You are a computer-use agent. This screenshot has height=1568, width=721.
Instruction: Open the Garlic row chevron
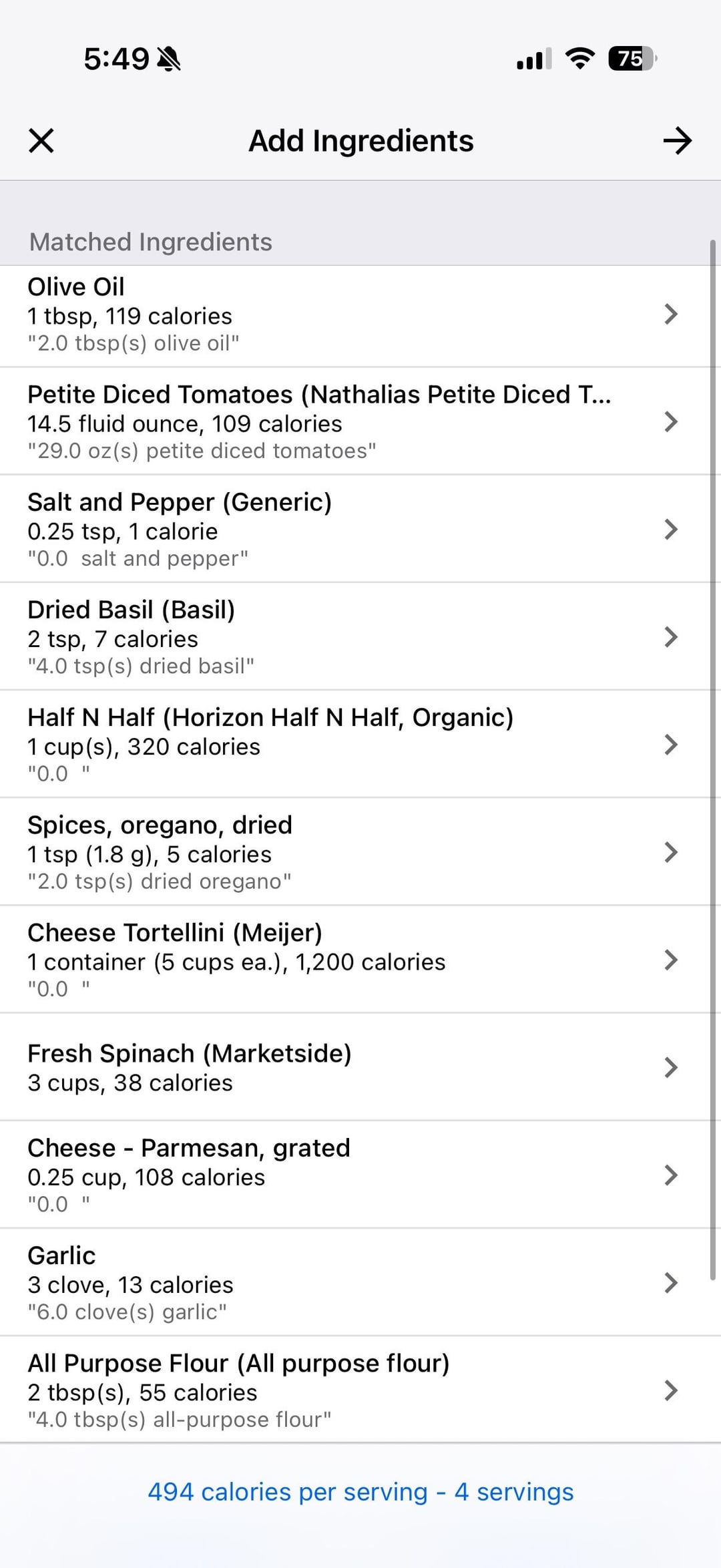tap(671, 1282)
